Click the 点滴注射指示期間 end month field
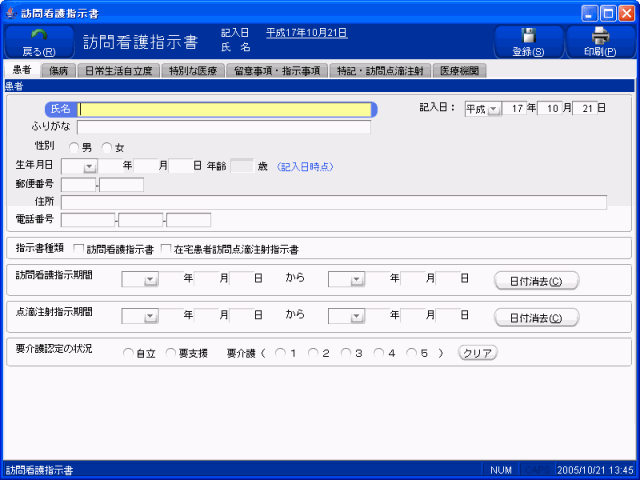Viewport: 640px width, 480px height. 414,316
